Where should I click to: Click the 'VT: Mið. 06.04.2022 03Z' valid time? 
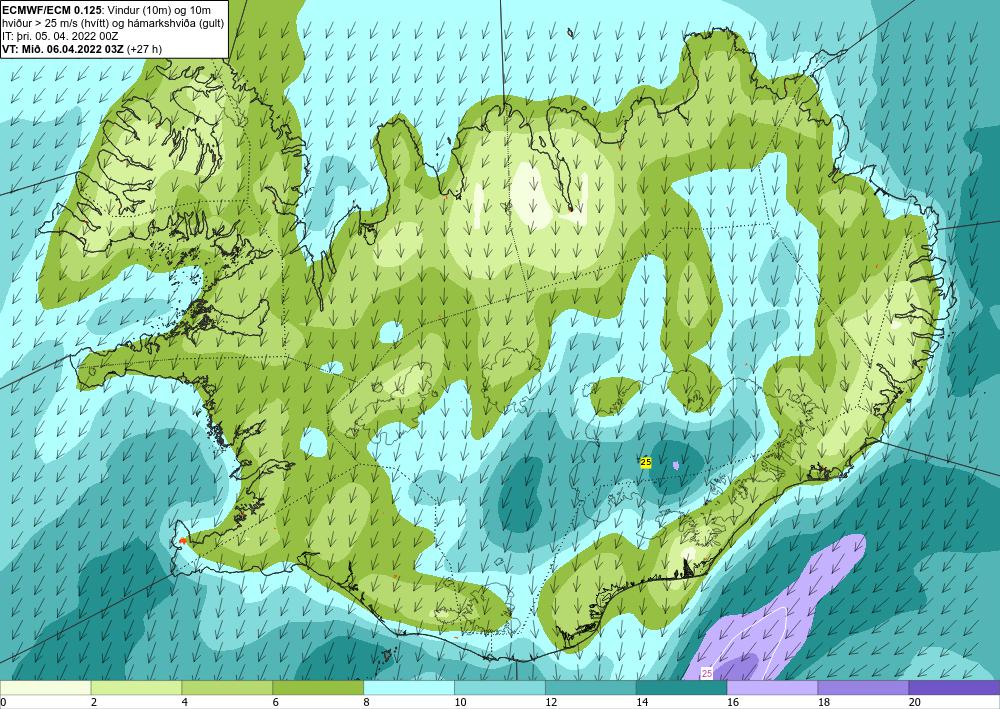pyautogui.click(x=63, y=49)
